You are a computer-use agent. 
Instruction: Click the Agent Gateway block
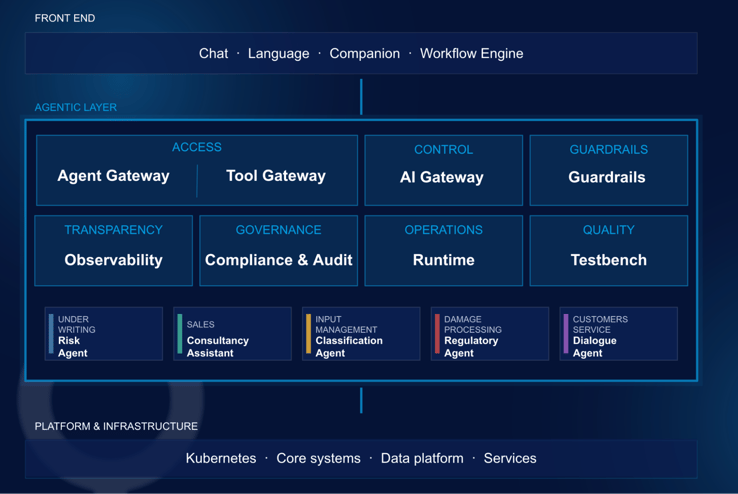point(113,175)
